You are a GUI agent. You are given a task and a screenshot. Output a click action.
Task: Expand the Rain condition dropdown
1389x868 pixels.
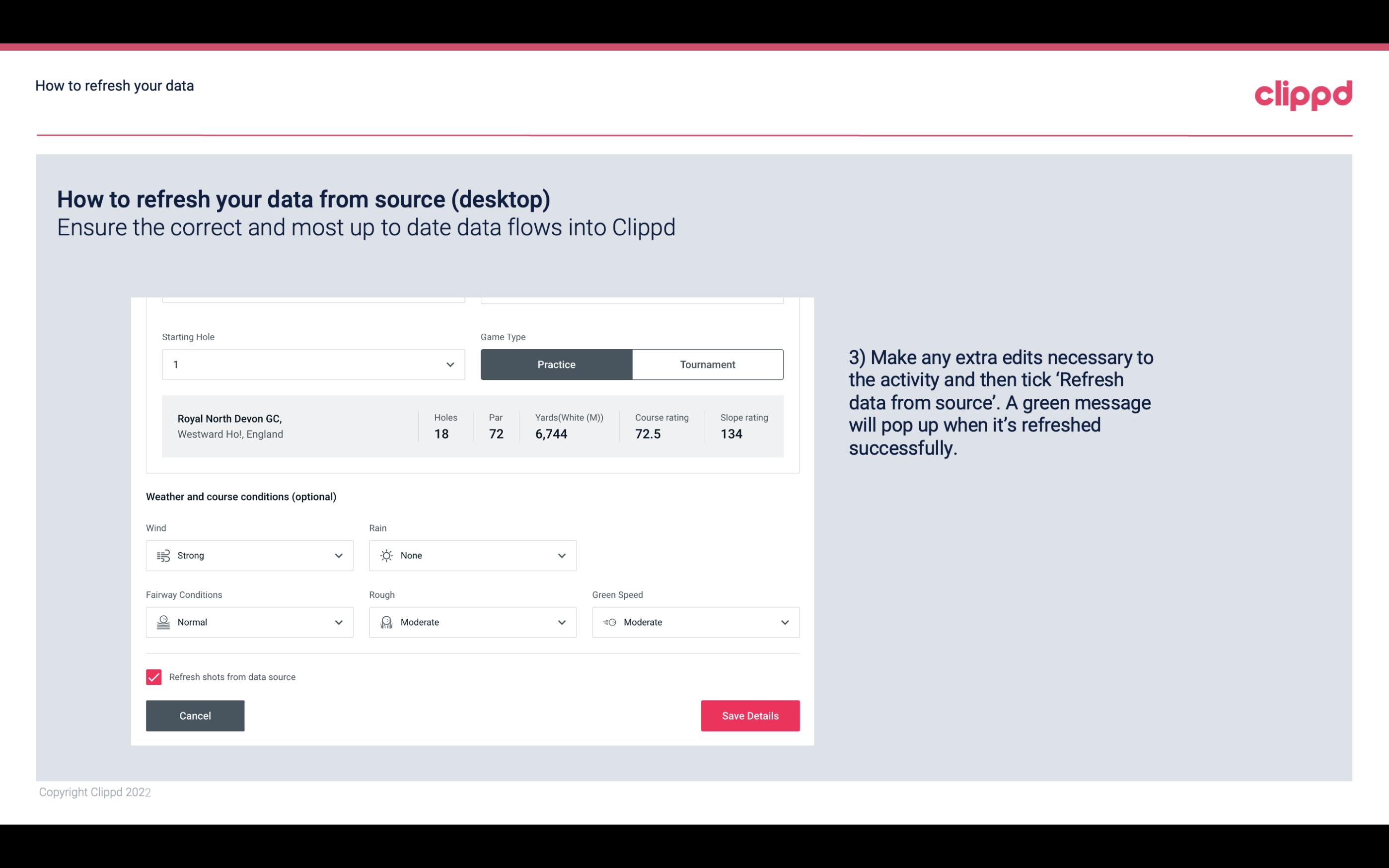(x=560, y=555)
